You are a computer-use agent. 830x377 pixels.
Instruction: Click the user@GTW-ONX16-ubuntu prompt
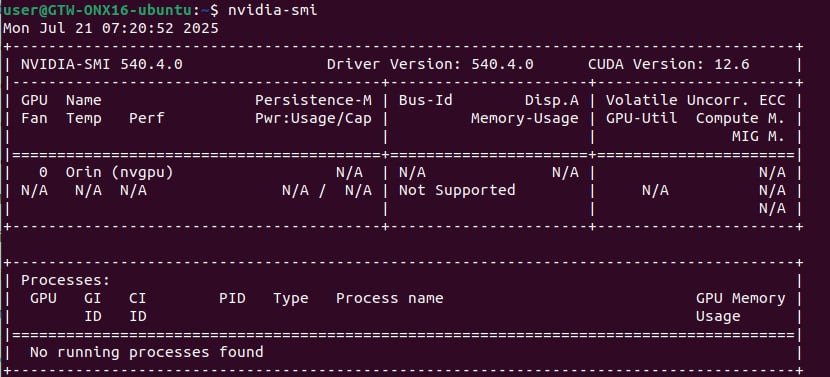[x=98, y=10]
